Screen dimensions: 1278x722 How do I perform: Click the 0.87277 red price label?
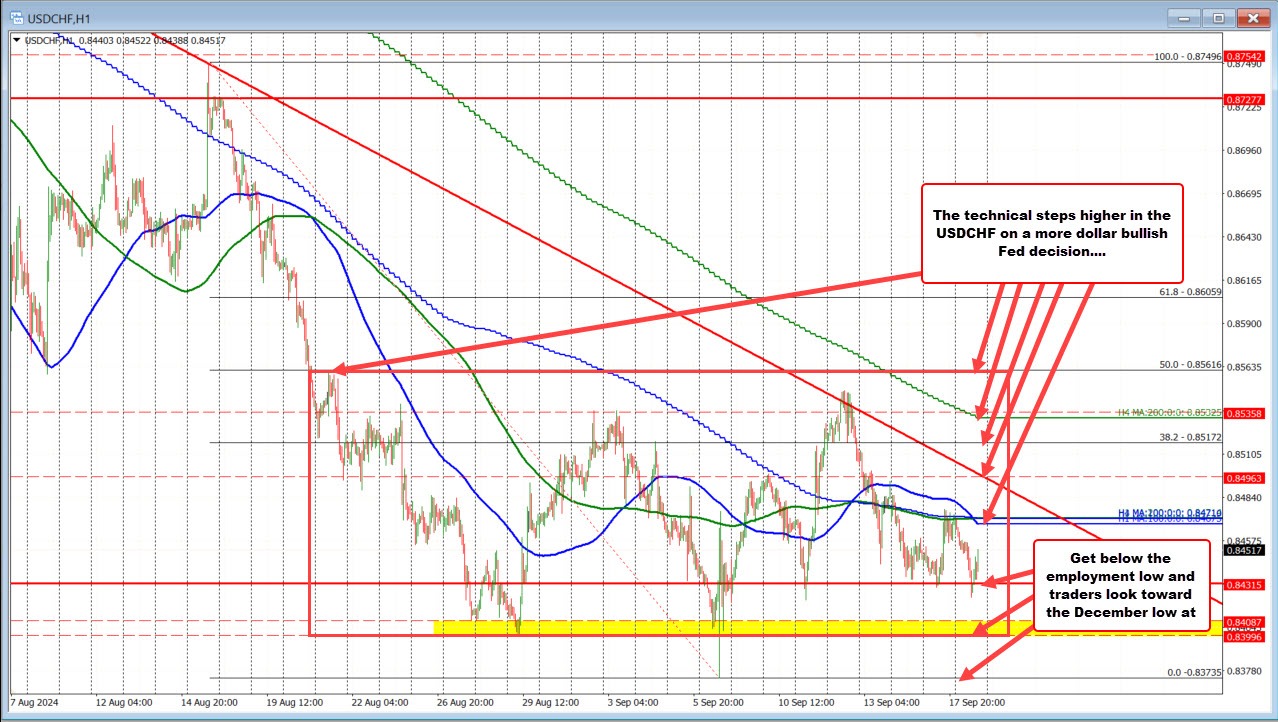[x=1244, y=100]
